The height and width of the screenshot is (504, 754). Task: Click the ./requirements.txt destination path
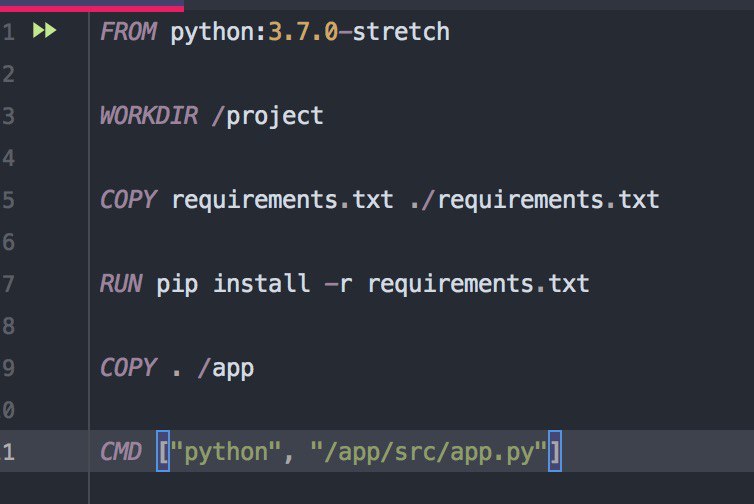[x=535, y=201]
